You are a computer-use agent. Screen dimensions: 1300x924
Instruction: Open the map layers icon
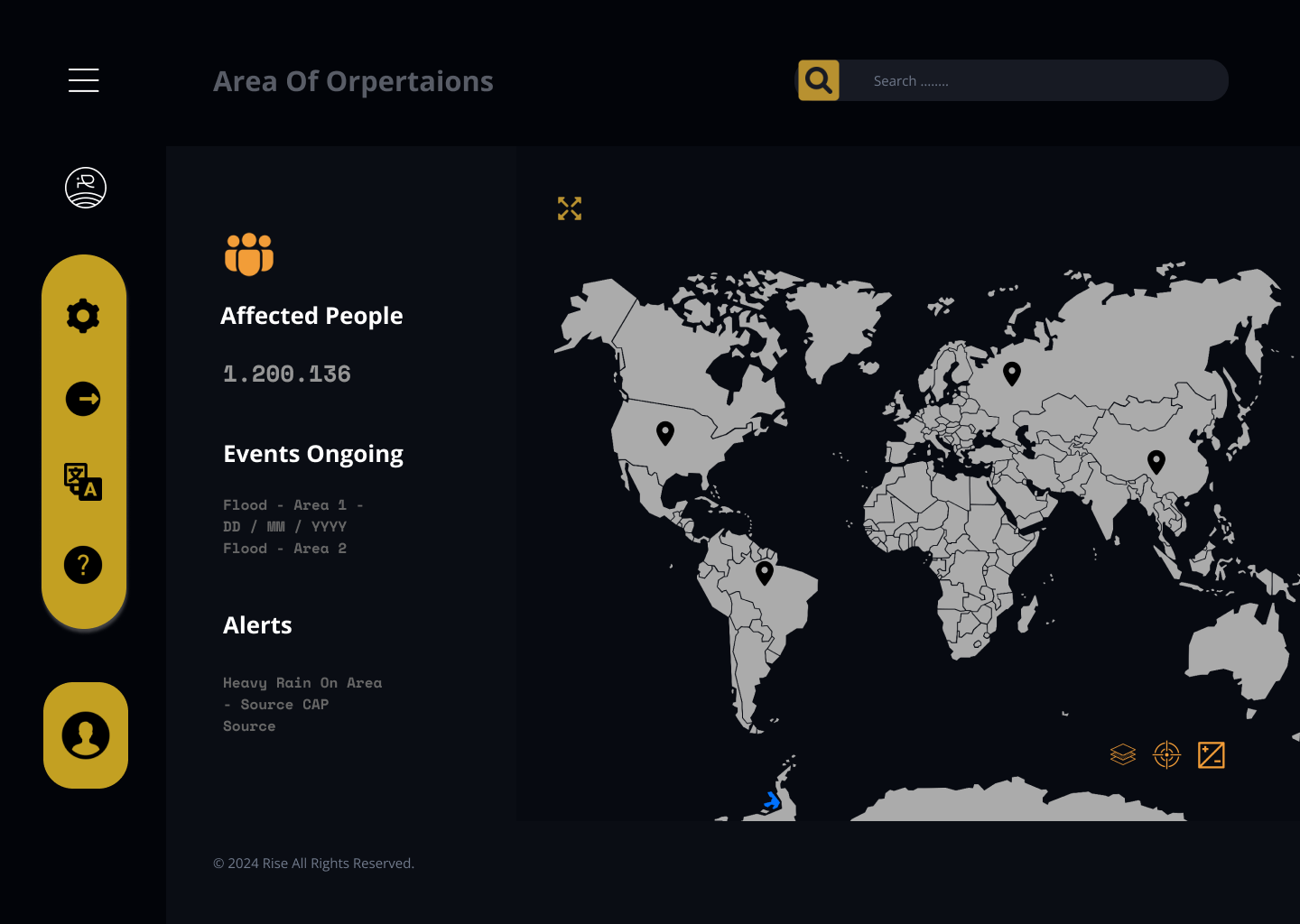tap(1123, 754)
